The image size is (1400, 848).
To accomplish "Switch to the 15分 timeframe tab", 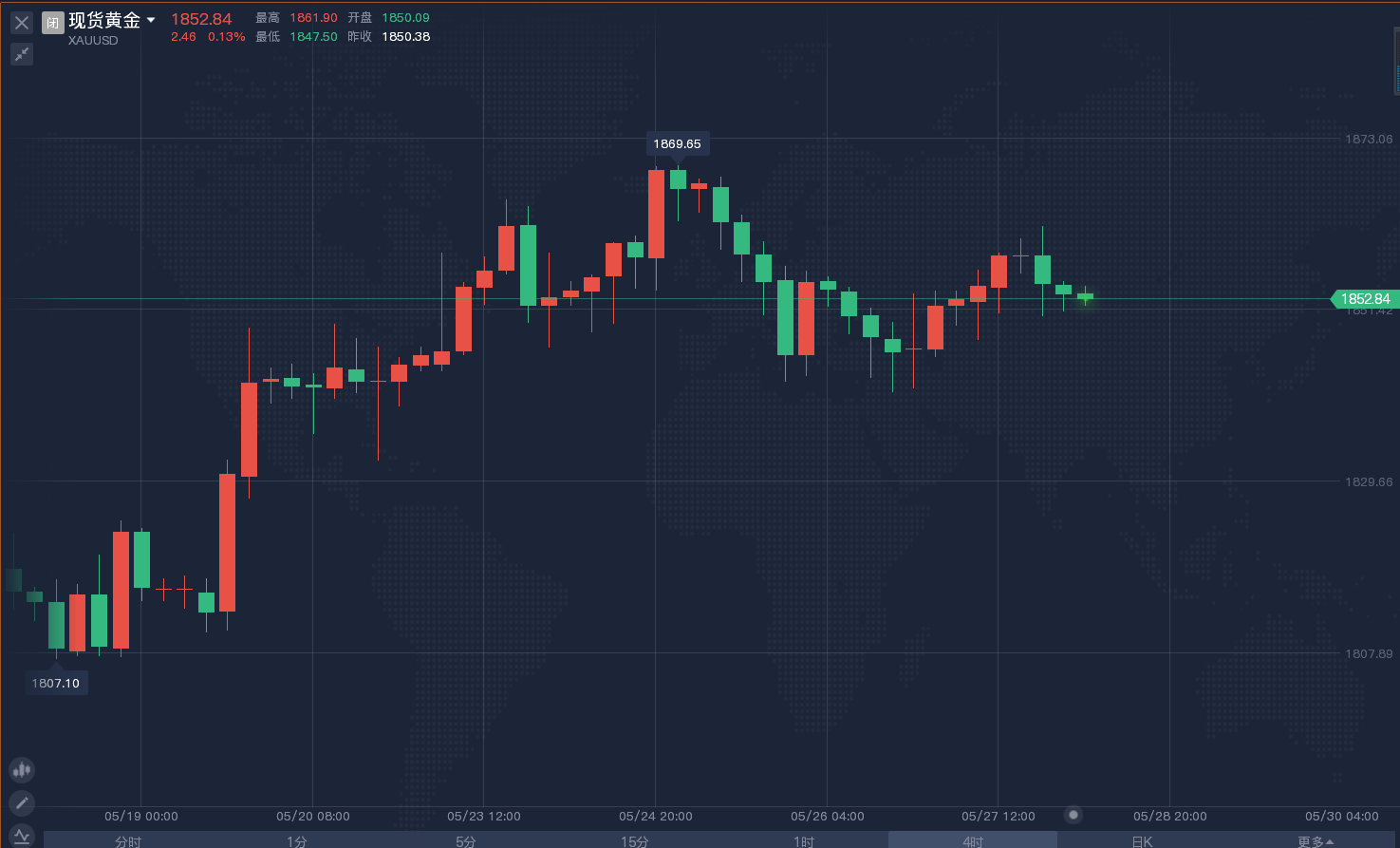I will [x=635, y=840].
